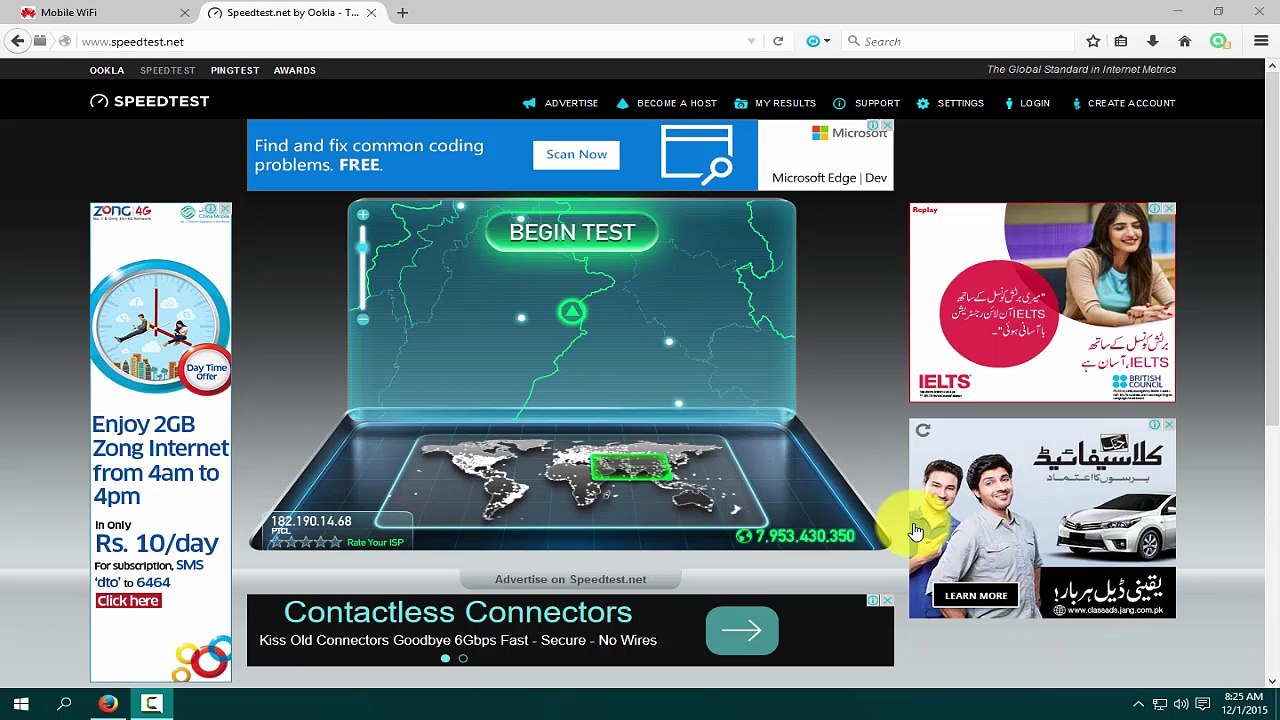
Task: Open the Windows Start menu
Action: point(21,704)
